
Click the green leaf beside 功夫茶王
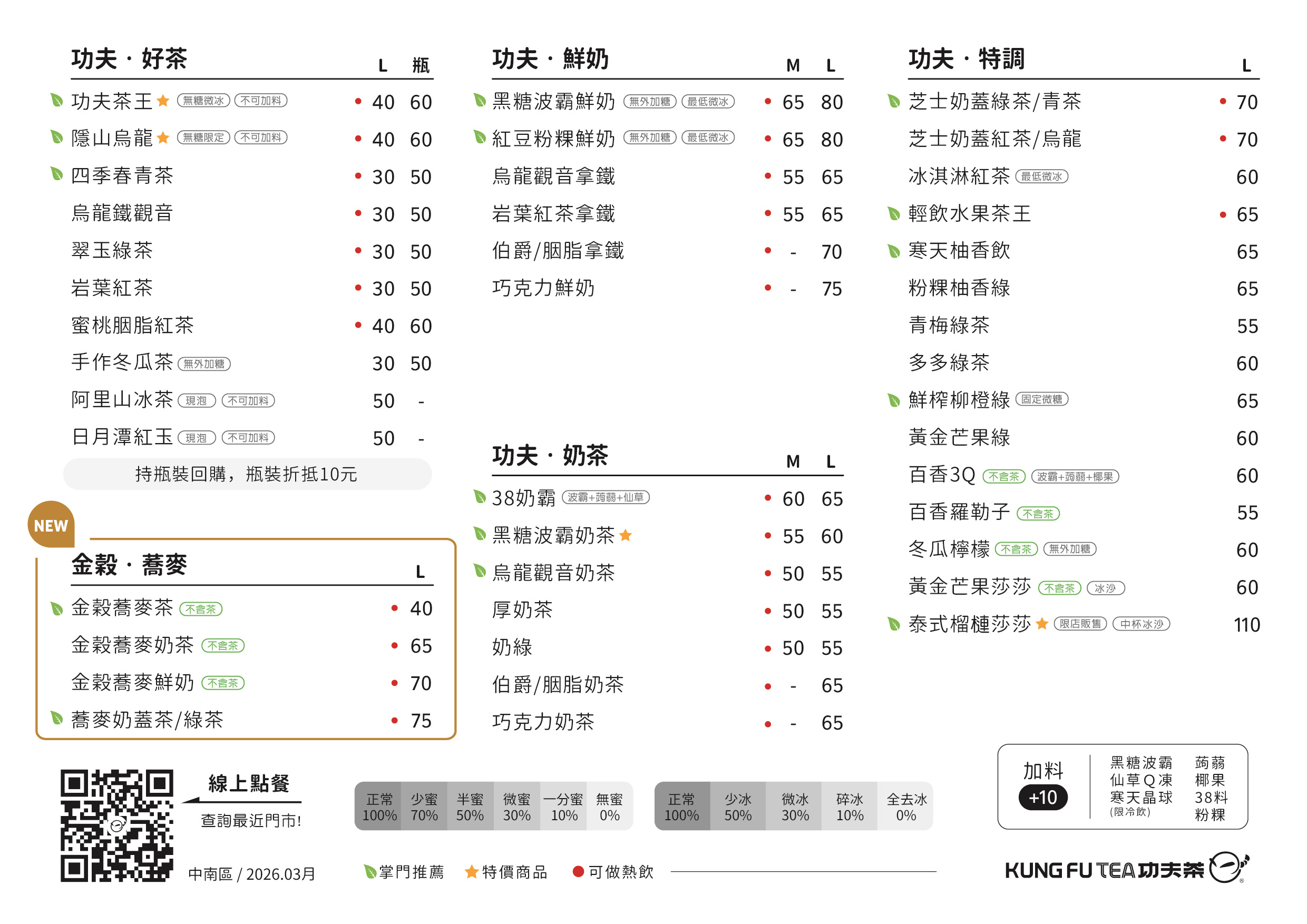[x=56, y=101]
